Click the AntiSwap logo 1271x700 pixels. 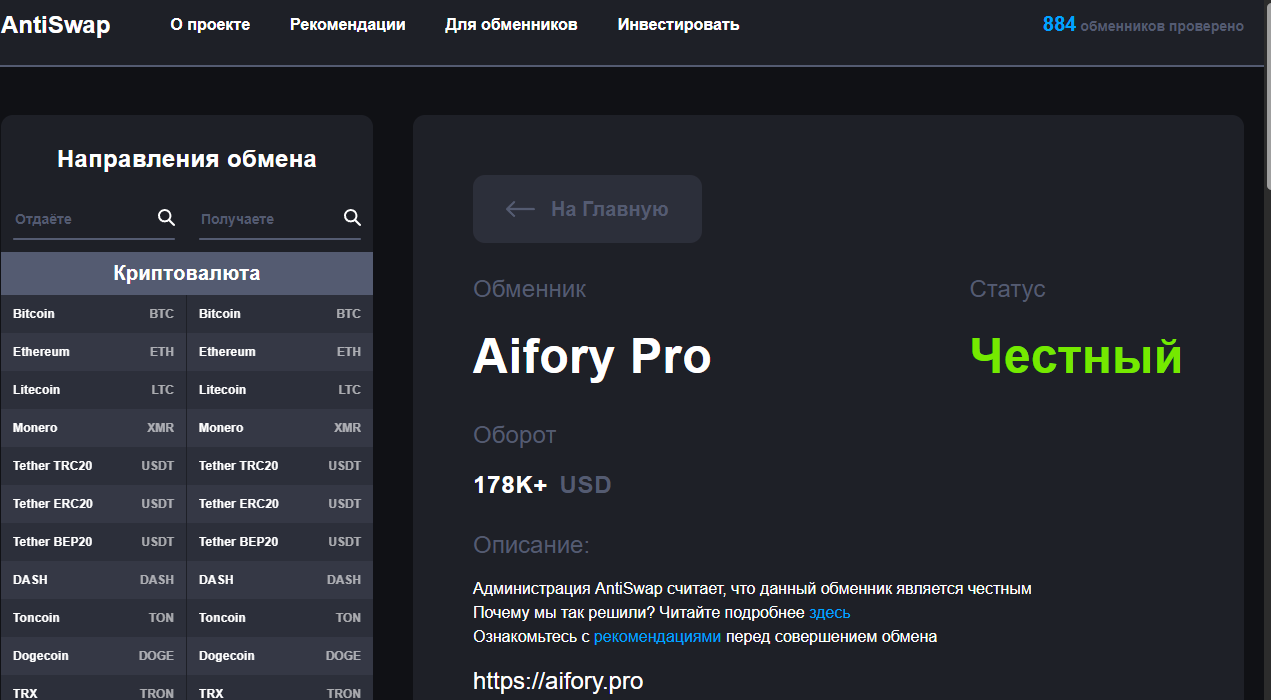[x=56, y=25]
